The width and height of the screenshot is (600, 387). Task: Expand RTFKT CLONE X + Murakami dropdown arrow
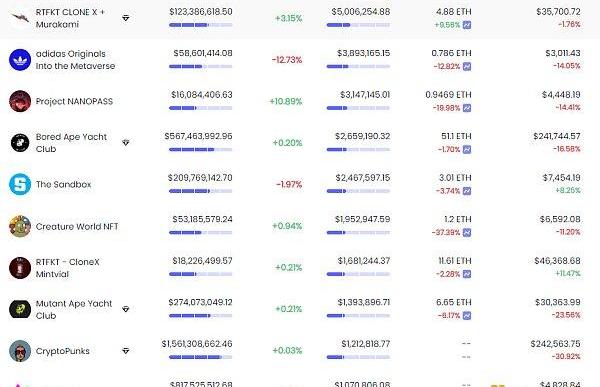(126, 18)
